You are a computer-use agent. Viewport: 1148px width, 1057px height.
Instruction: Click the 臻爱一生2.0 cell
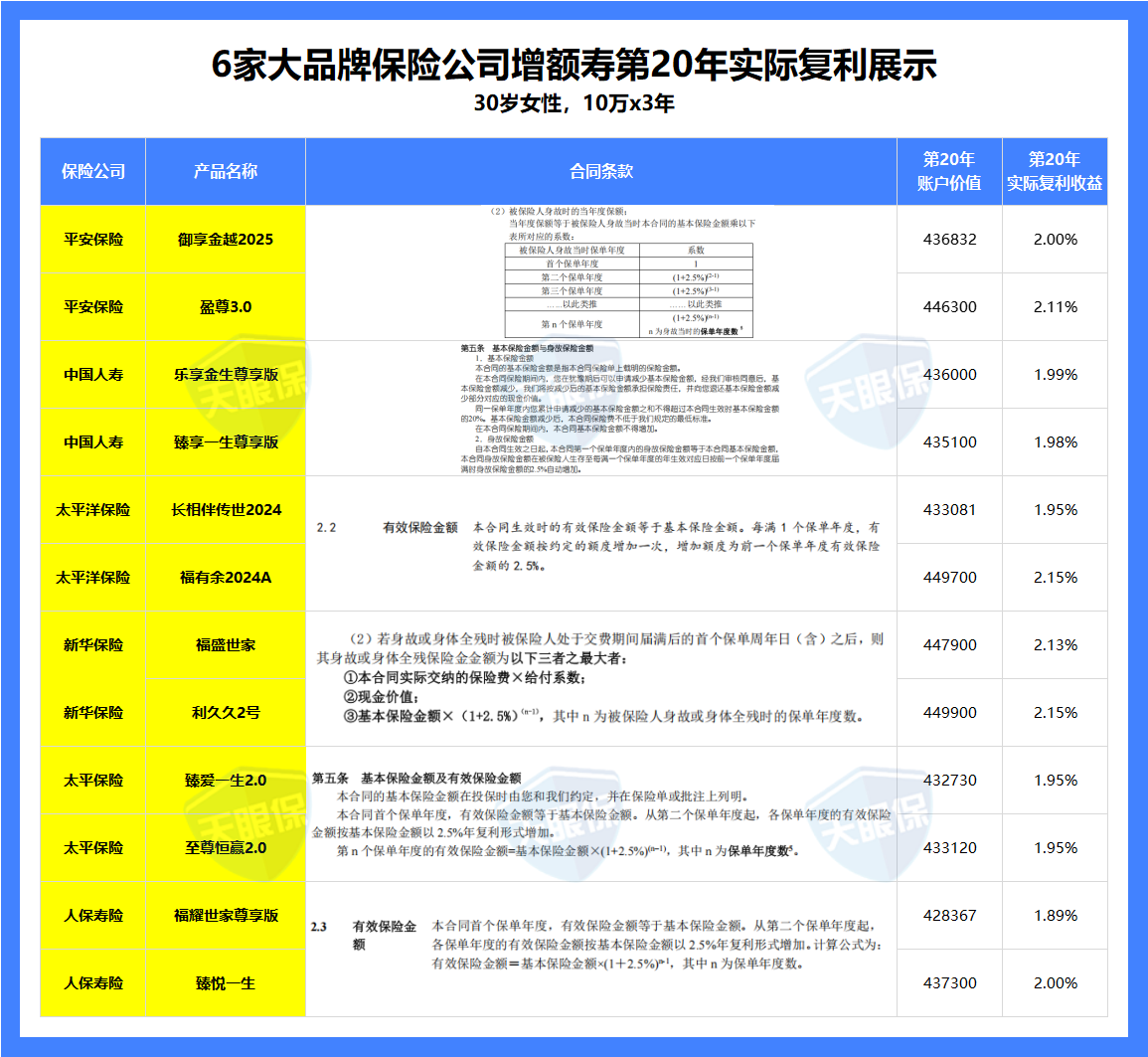[225, 781]
